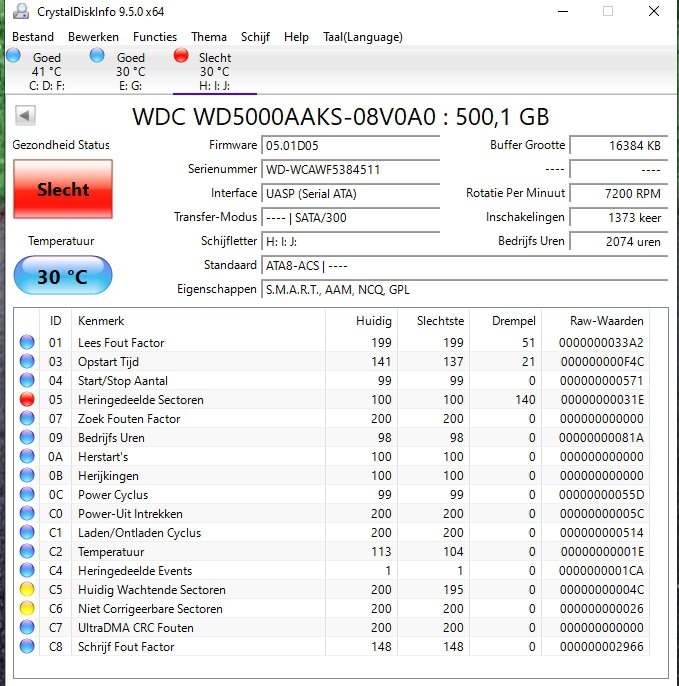Click the status icon for Laden/Ontladen Cyclus

click(27, 532)
